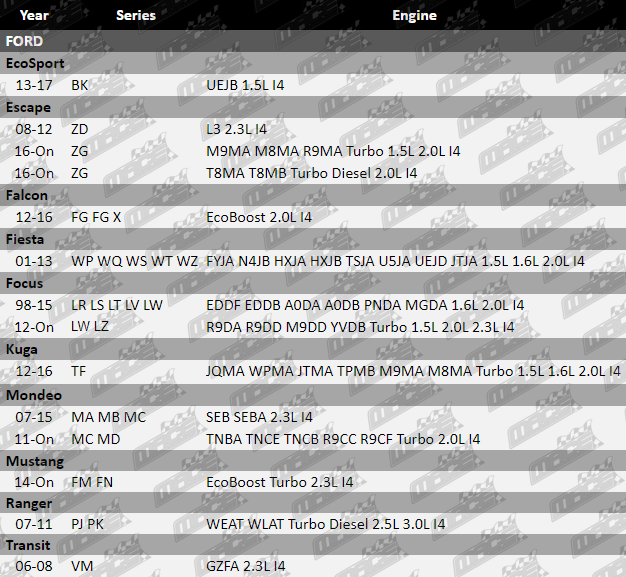Select the Kuga model heading
The height and width of the screenshot is (577, 626).
pyautogui.click(x=24, y=349)
